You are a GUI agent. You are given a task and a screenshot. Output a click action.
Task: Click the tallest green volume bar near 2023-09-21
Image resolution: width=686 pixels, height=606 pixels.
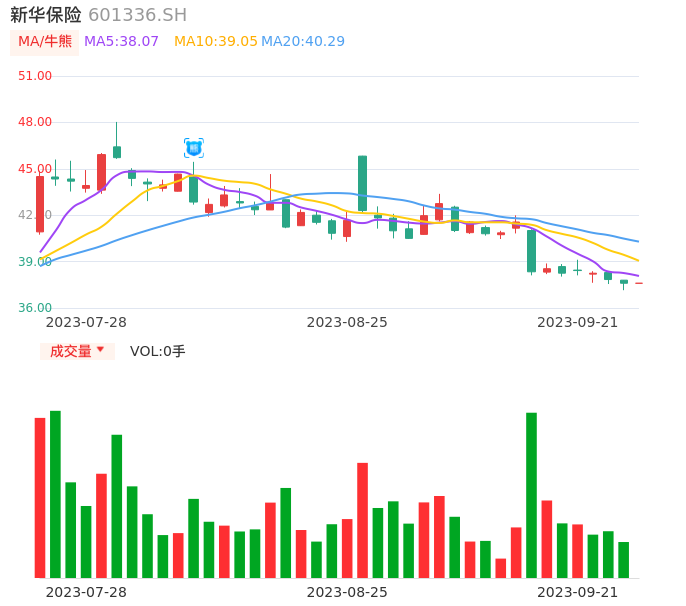pos(531,495)
